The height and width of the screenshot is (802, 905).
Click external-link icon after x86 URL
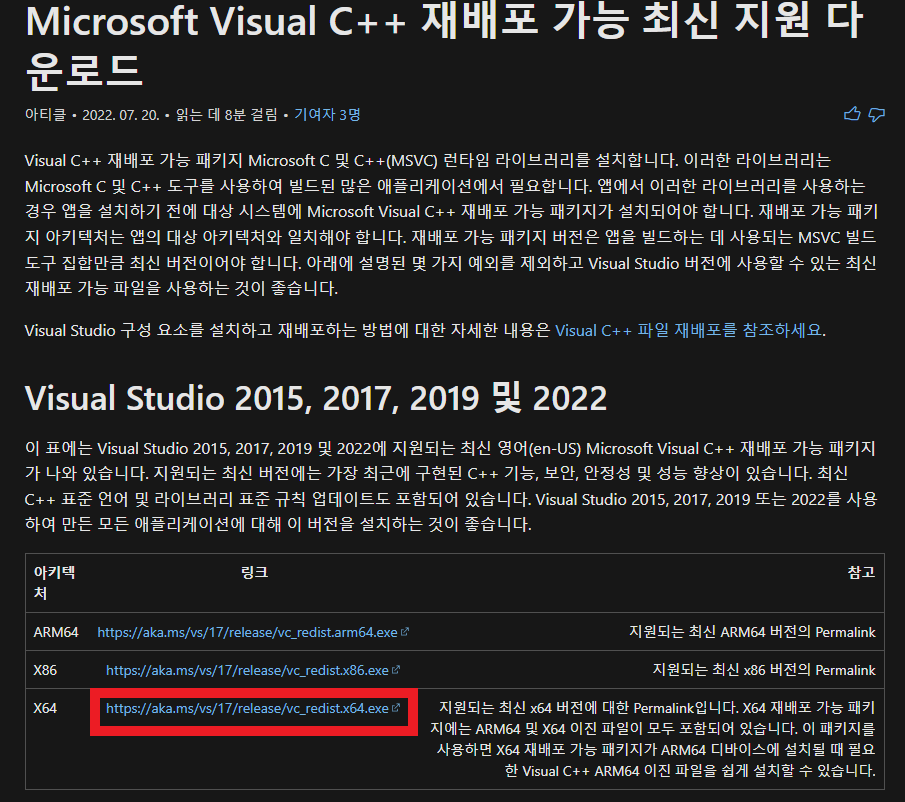pyautogui.click(x=396, y=670)
